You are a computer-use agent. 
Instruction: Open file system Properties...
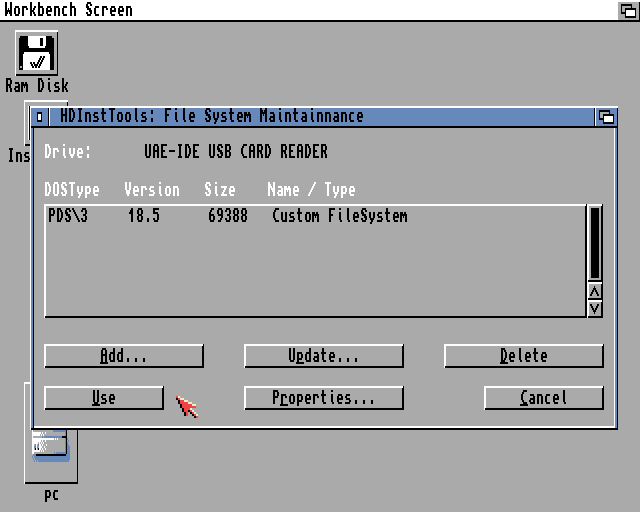[323, 398]
